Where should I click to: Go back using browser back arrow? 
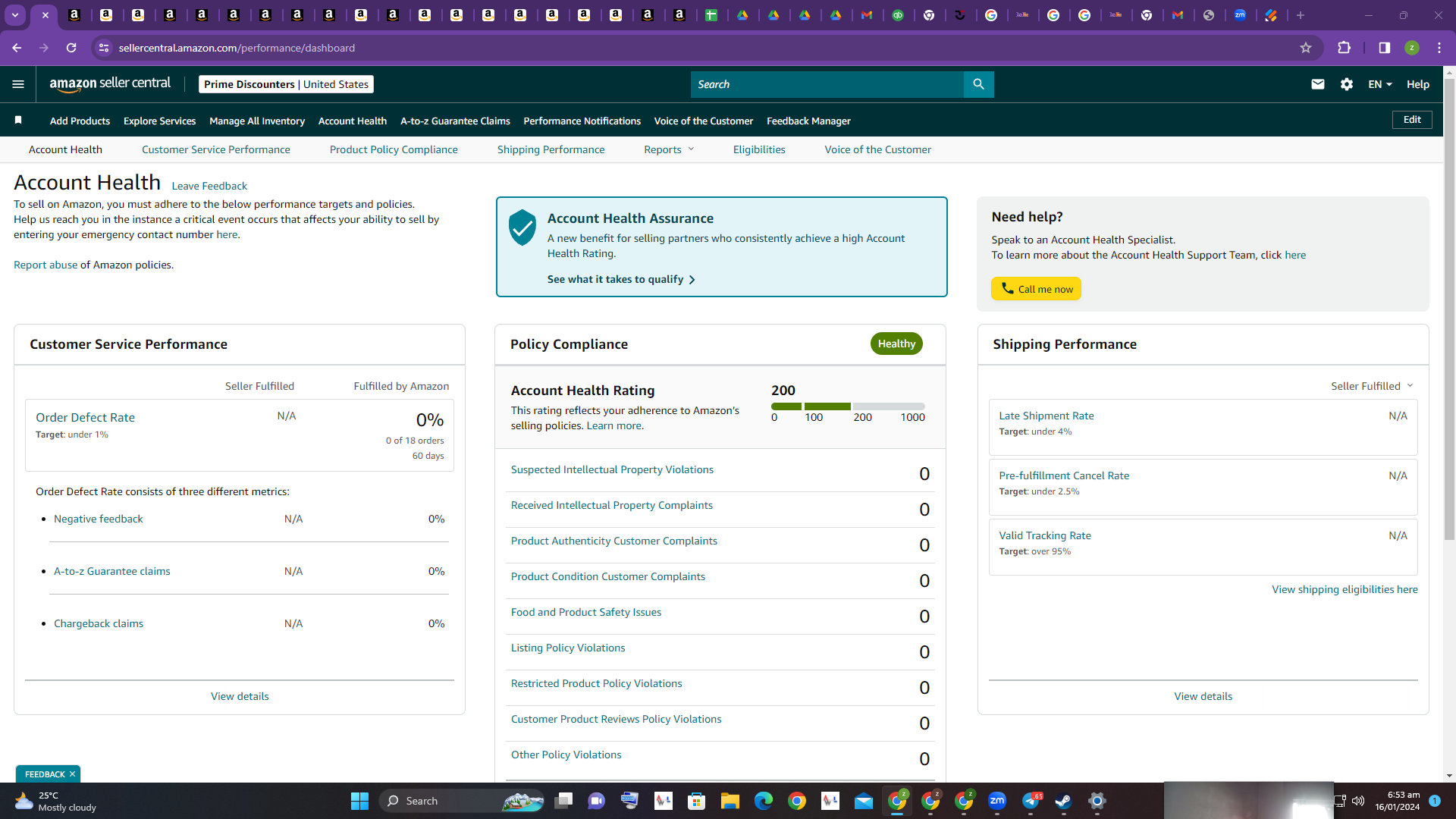pos(17,48)
